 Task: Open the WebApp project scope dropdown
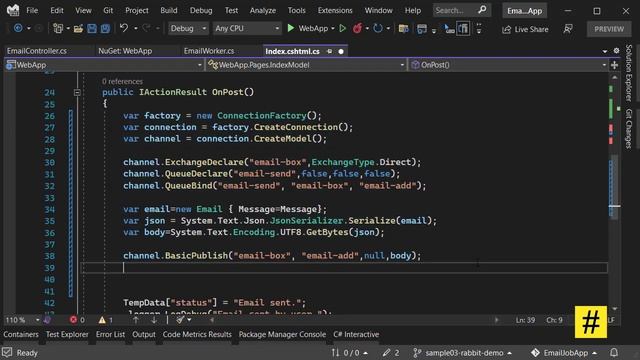(104, 65)
